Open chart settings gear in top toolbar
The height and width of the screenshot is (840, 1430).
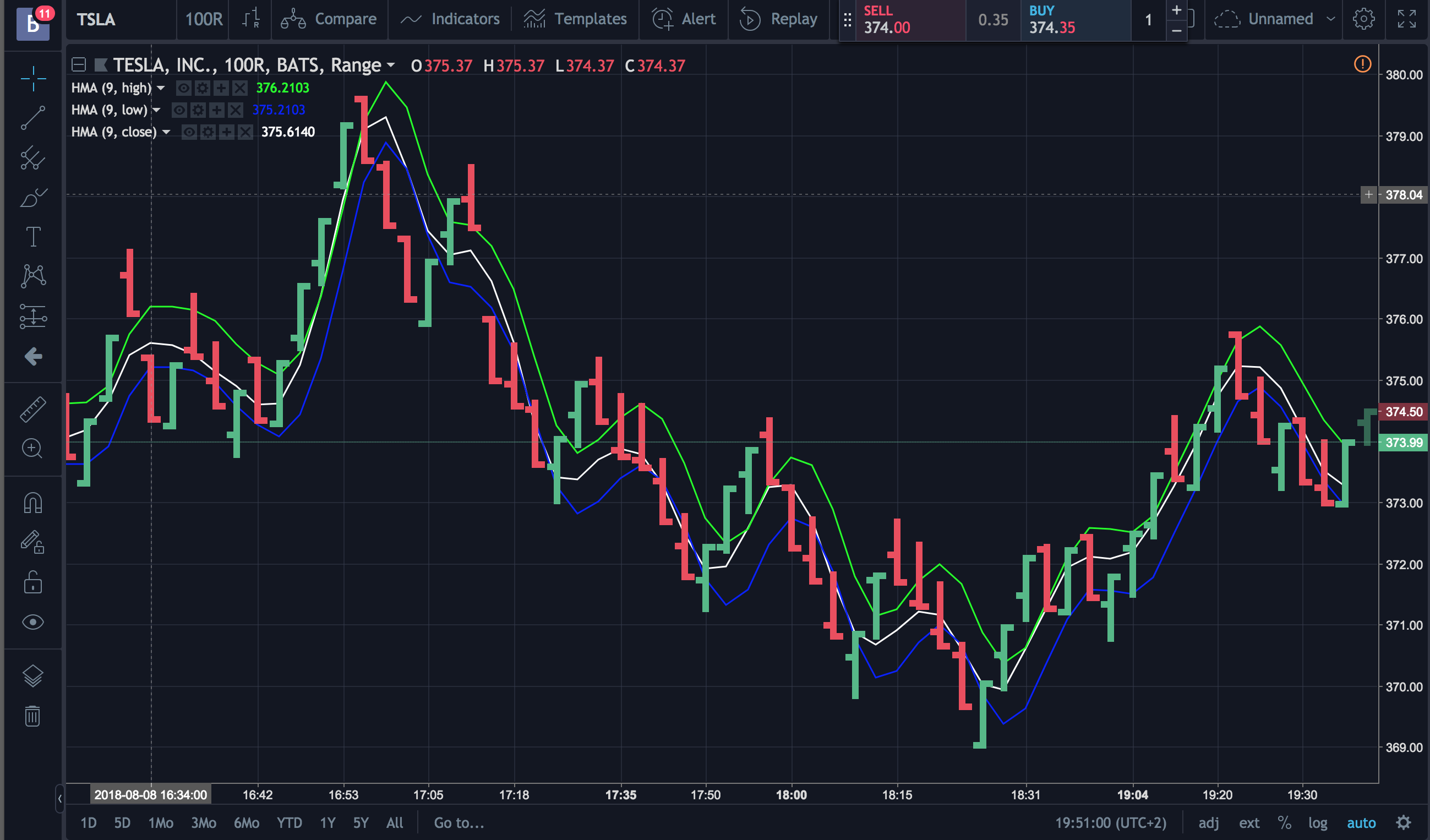pyautogui.click(x=1363, y=19)
